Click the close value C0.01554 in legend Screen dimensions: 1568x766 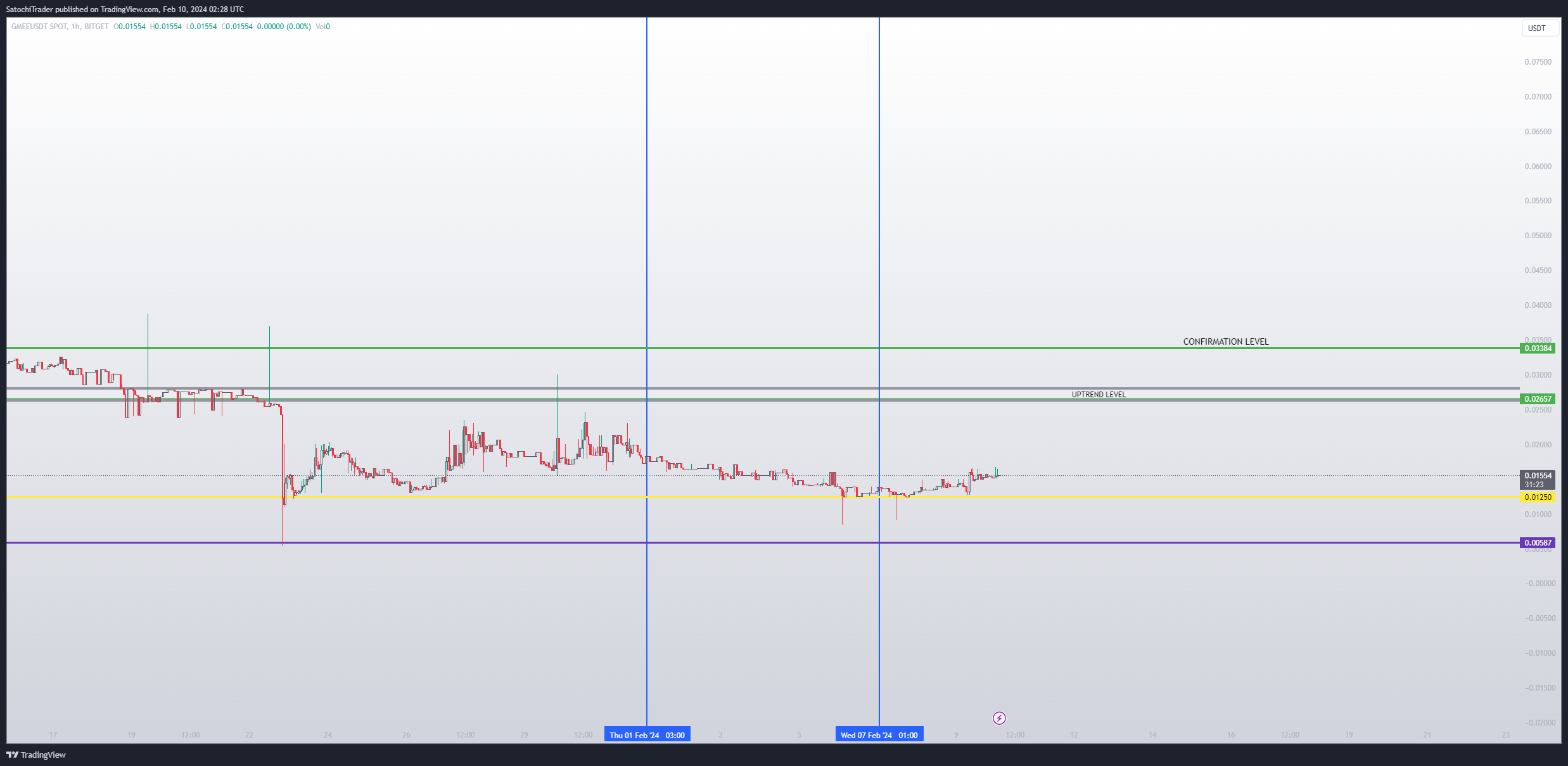pos(237,27)
